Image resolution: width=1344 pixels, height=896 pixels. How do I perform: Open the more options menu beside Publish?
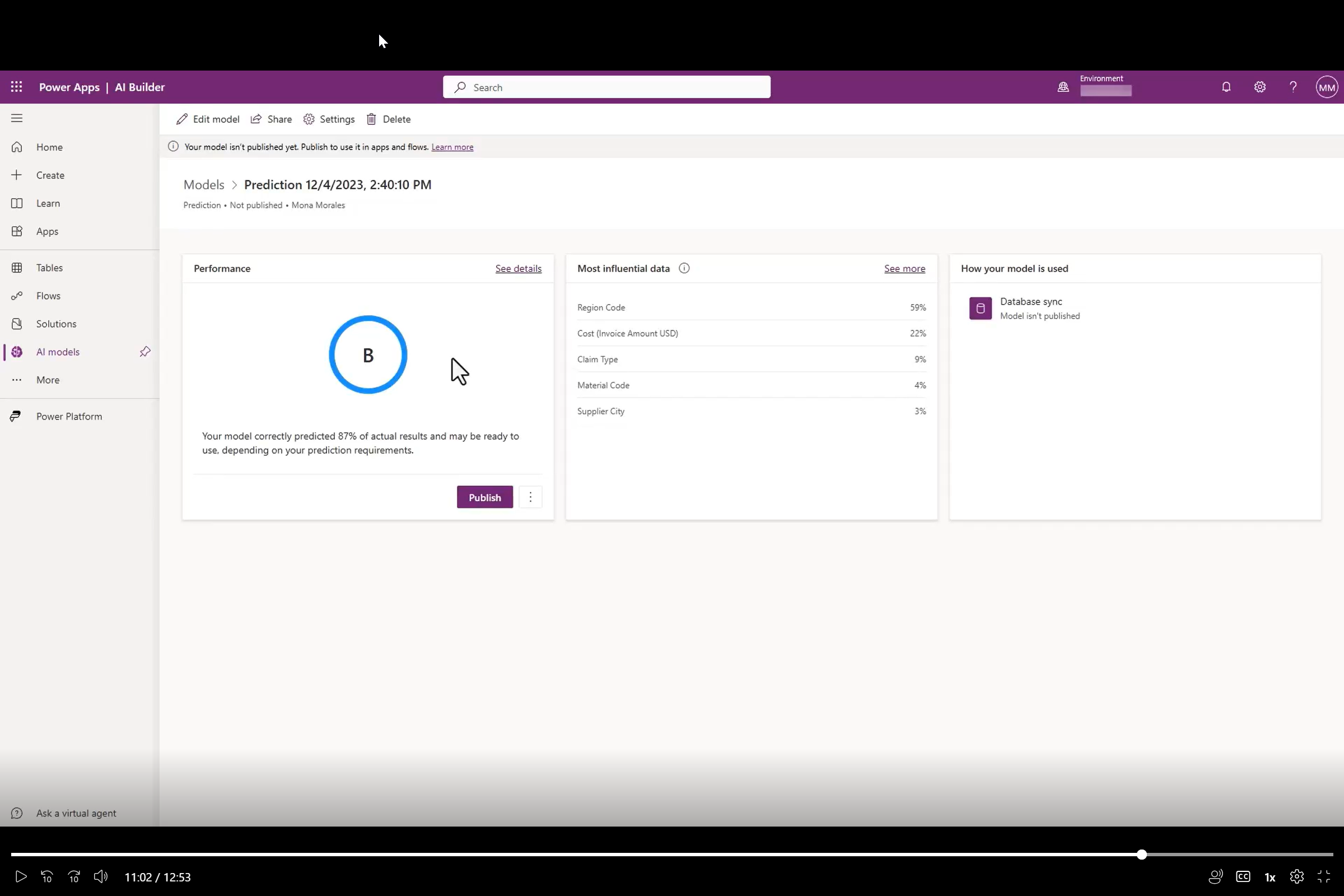coord(530,497)
